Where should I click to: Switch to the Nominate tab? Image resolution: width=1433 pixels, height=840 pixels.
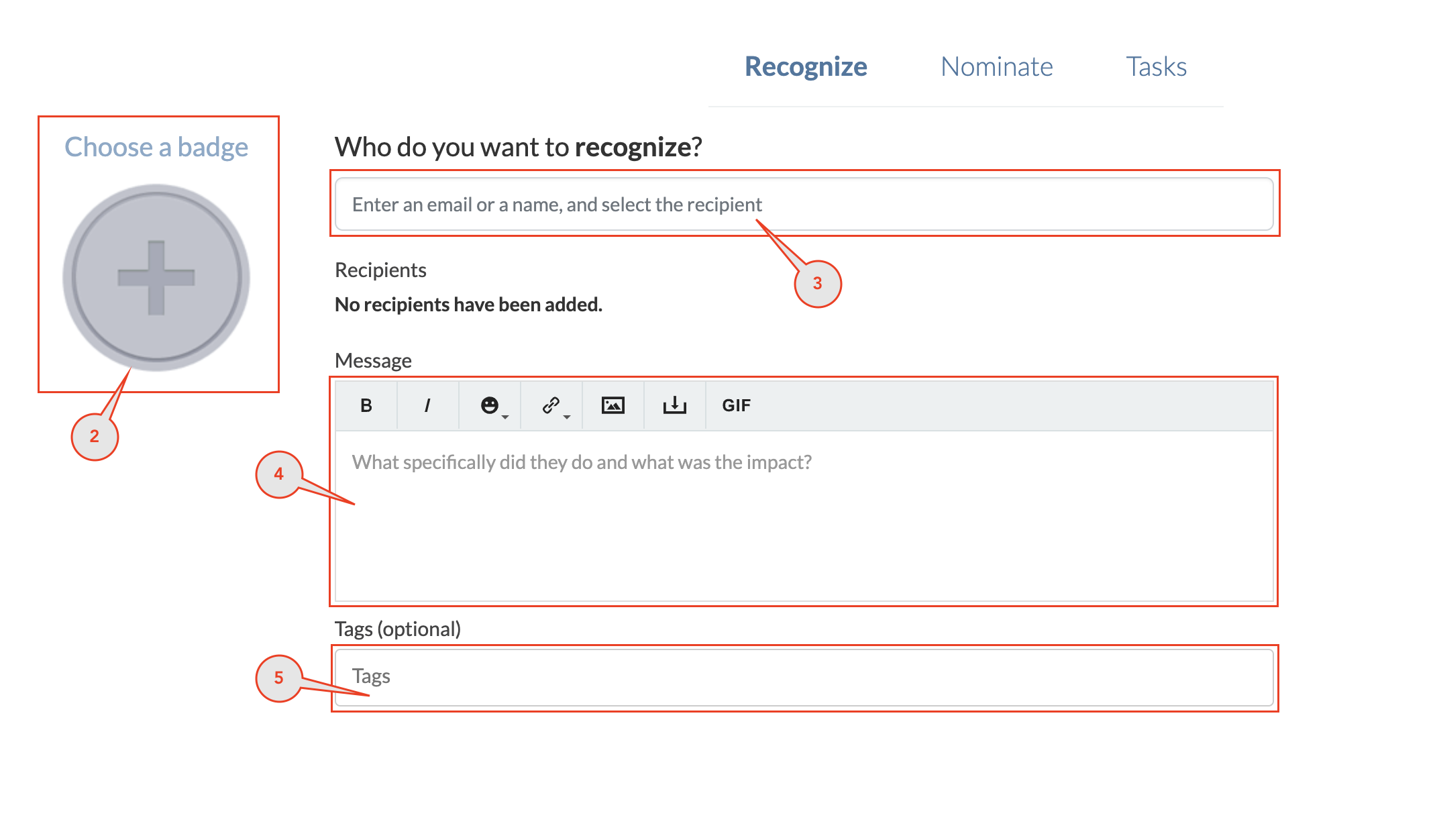[x=996, y=66]
